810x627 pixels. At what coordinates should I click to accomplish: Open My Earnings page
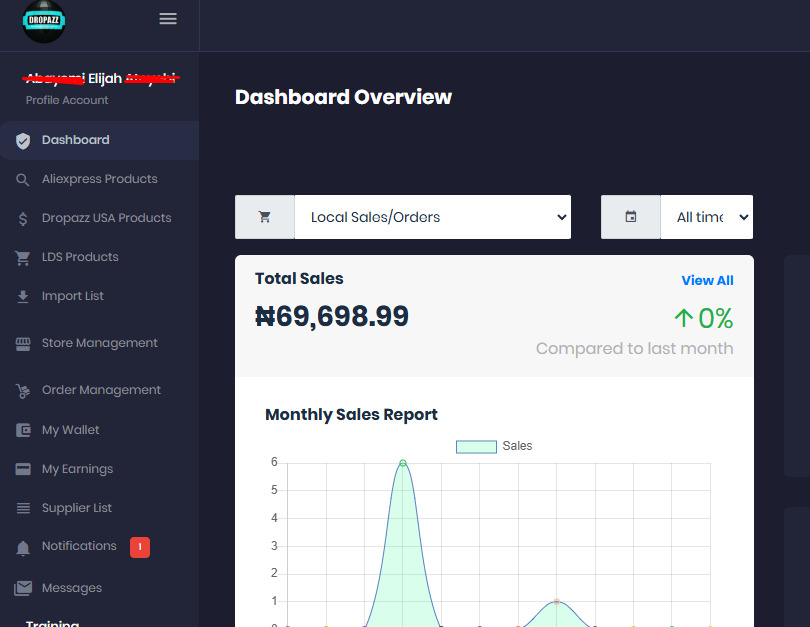coord(77,469)
